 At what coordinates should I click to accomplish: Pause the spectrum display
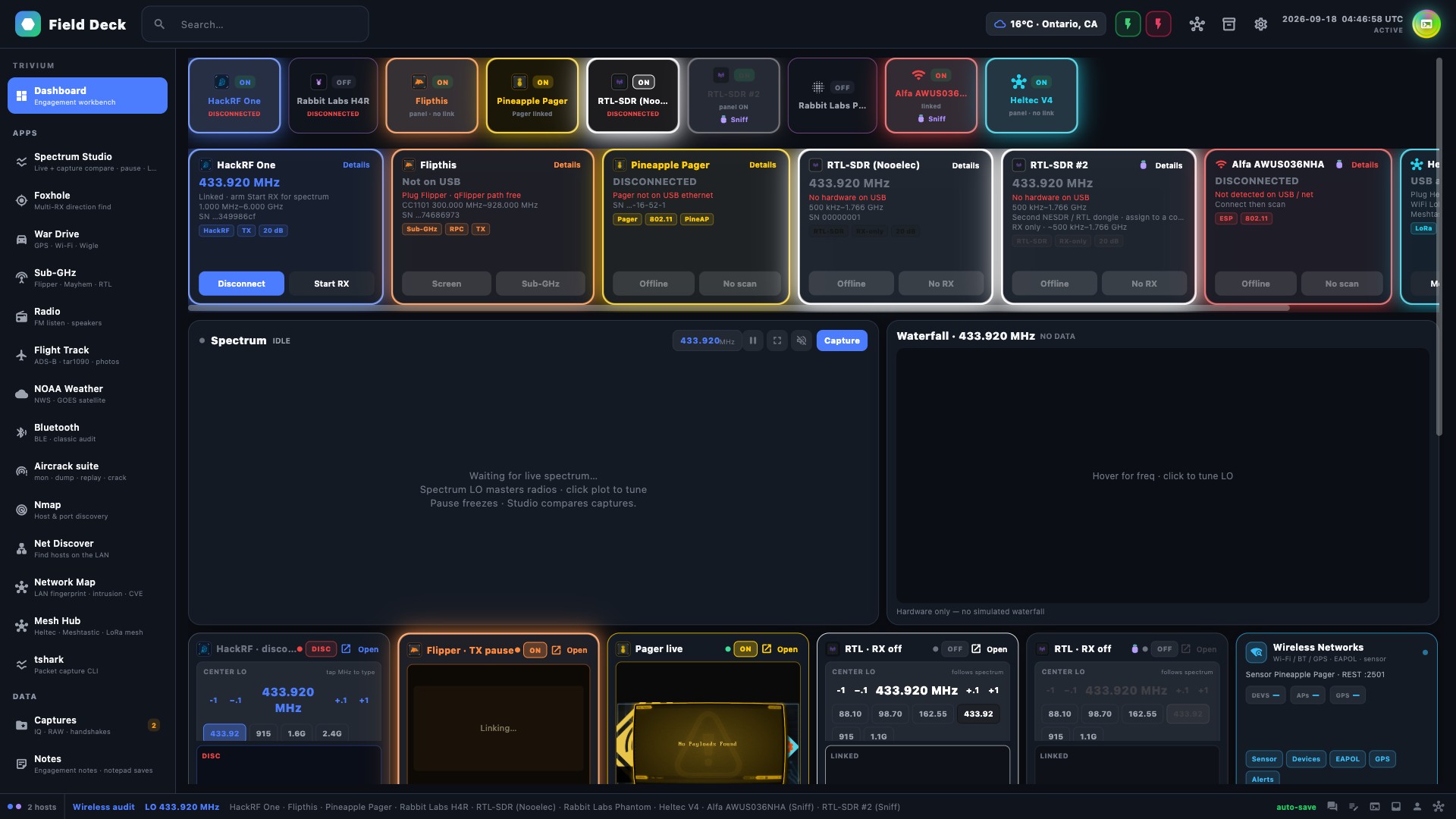point(753,340)
